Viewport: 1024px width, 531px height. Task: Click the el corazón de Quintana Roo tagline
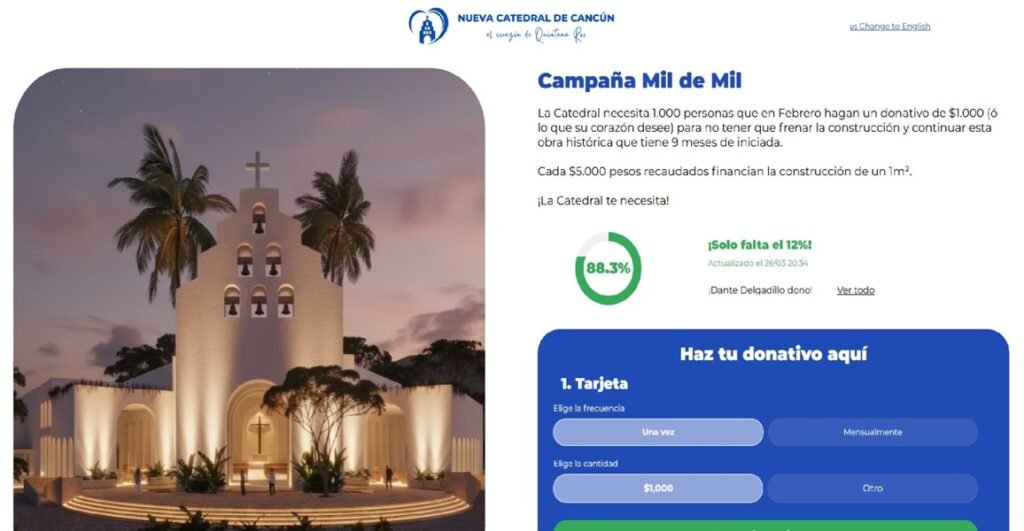click(536, 35)
